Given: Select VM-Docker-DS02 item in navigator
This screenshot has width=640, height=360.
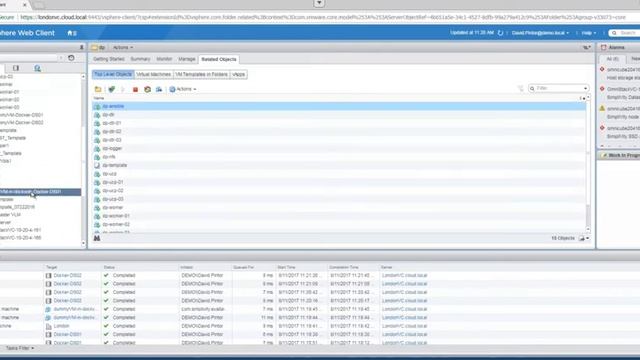Looking at the screenshot, I should click(22, 122).
